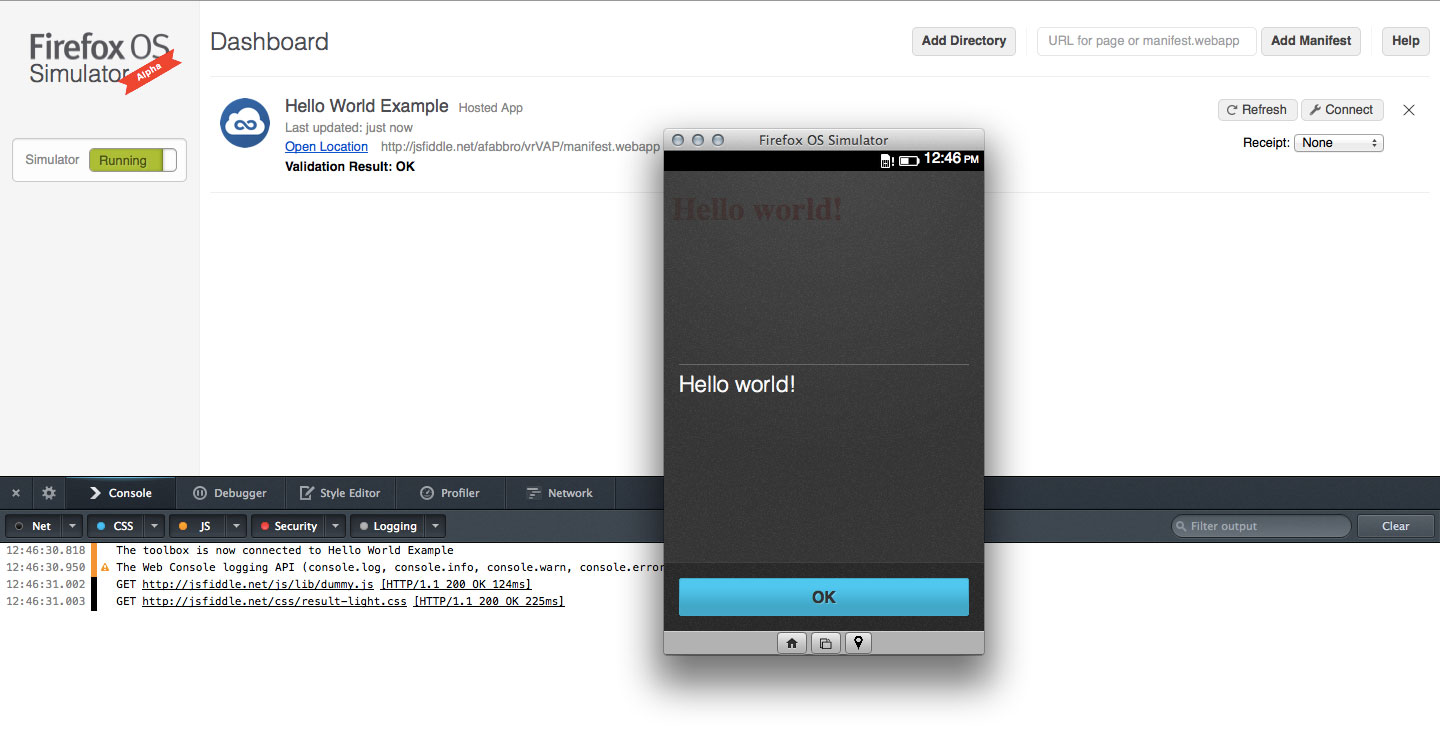1440x755 pixels.
Task: Click the HTTP/1.1 200 OK 225ms status
Action: [489, 601]
